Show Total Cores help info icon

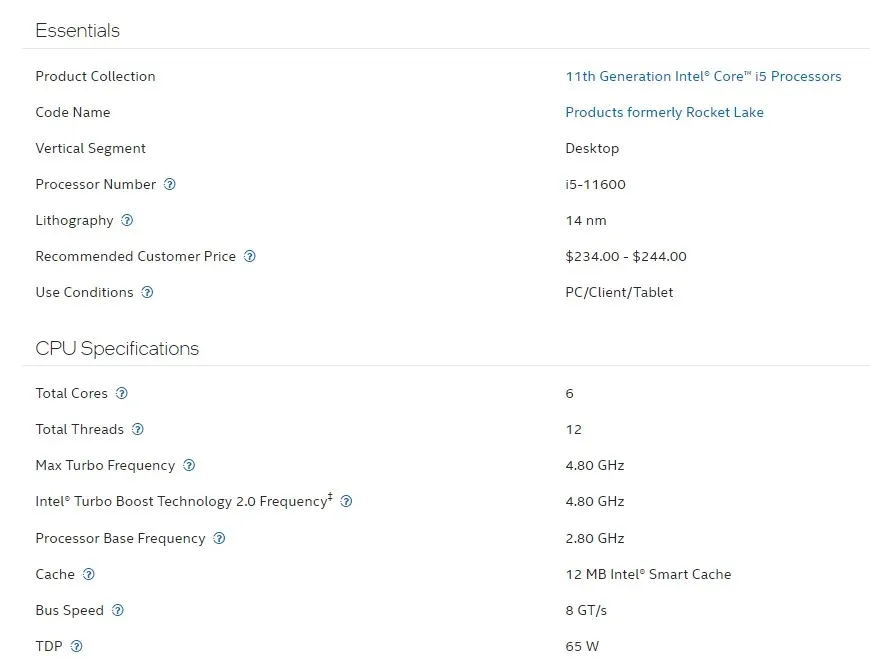(x=122, y=393)
